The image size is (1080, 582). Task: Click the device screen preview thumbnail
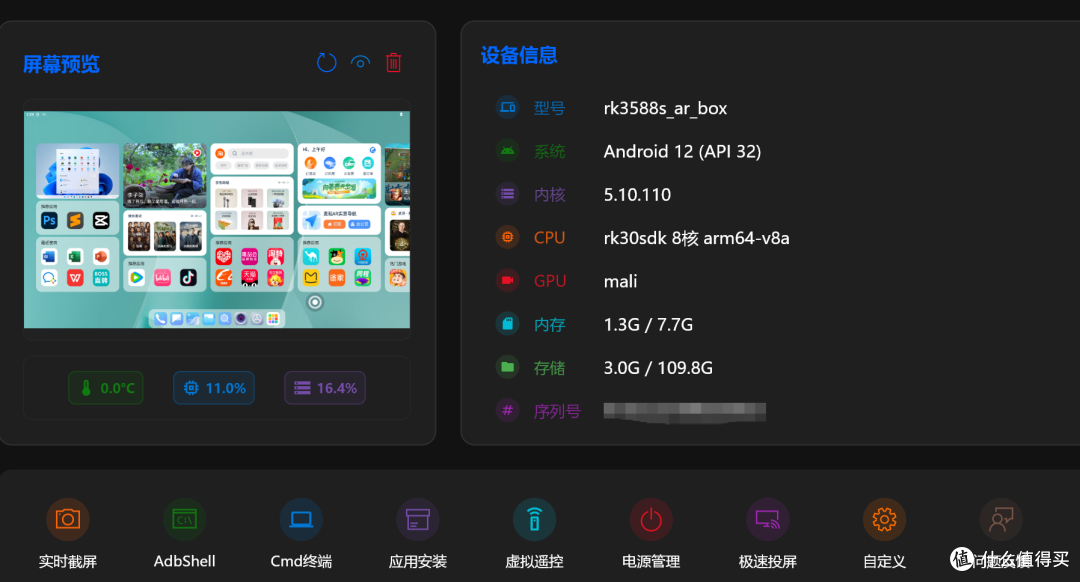click(217, 220)
